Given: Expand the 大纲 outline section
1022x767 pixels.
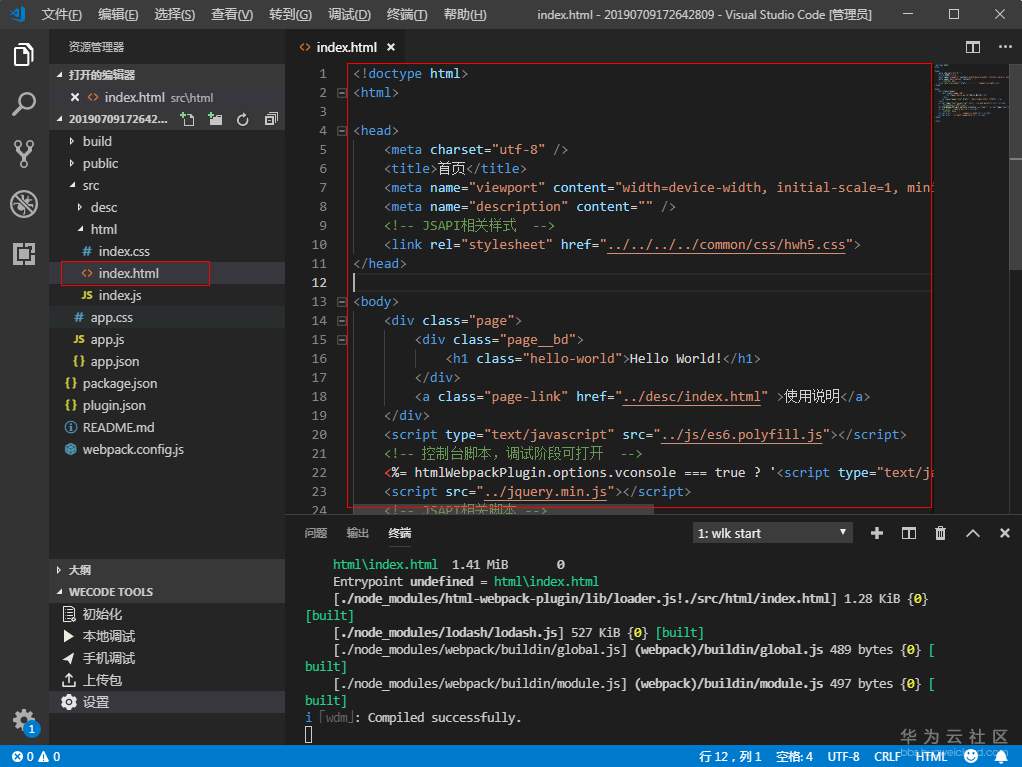Looking at the screenshot, I should (79, 570).
